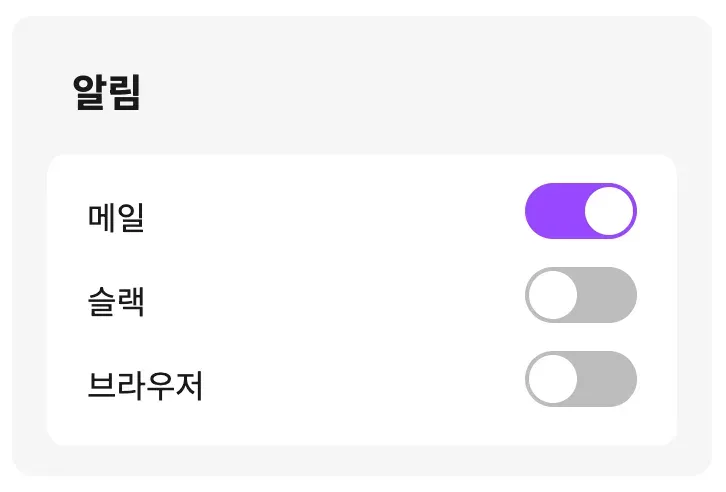Viewport: 726px width, 492px height.
Task: Click the 브라우저 label text
Action: pyautogui.click(x=145, y=385)
